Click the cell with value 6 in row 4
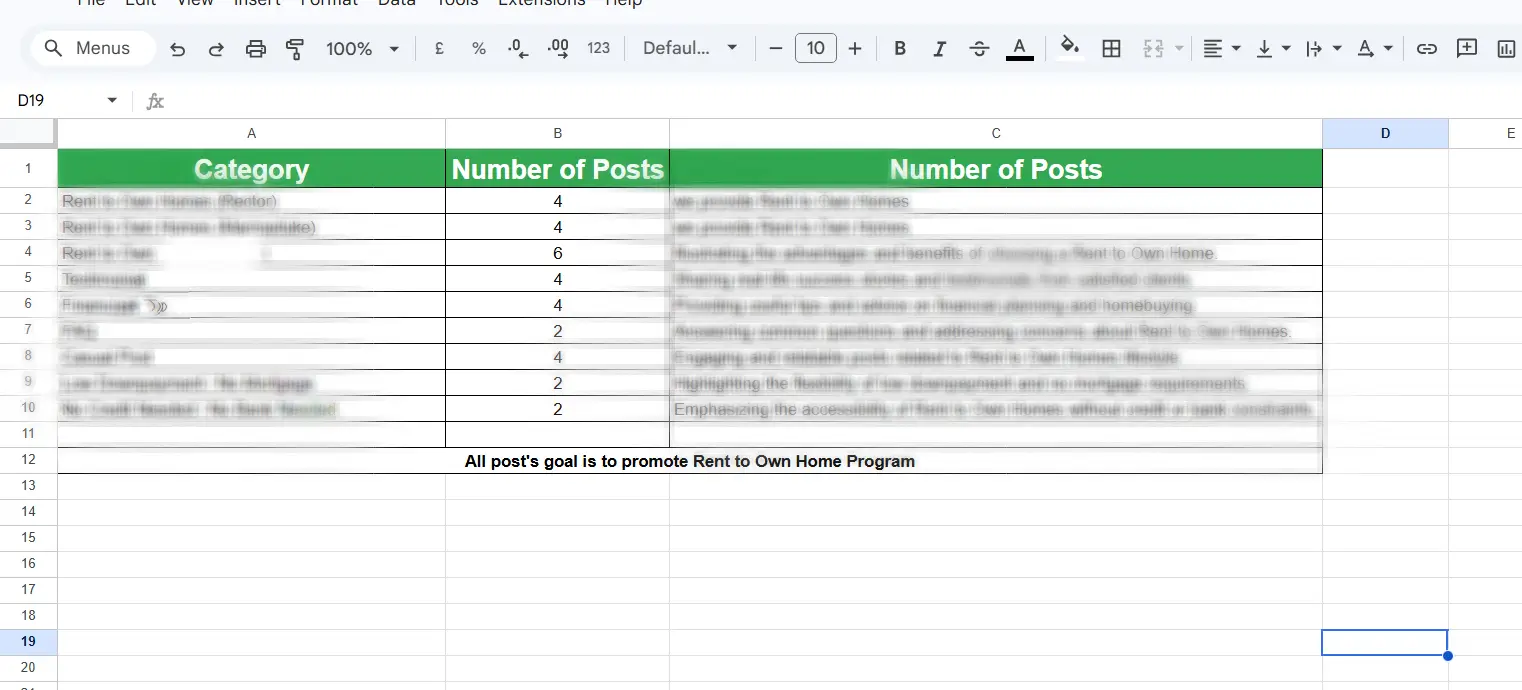The image size is (1522, 690). 557,253
